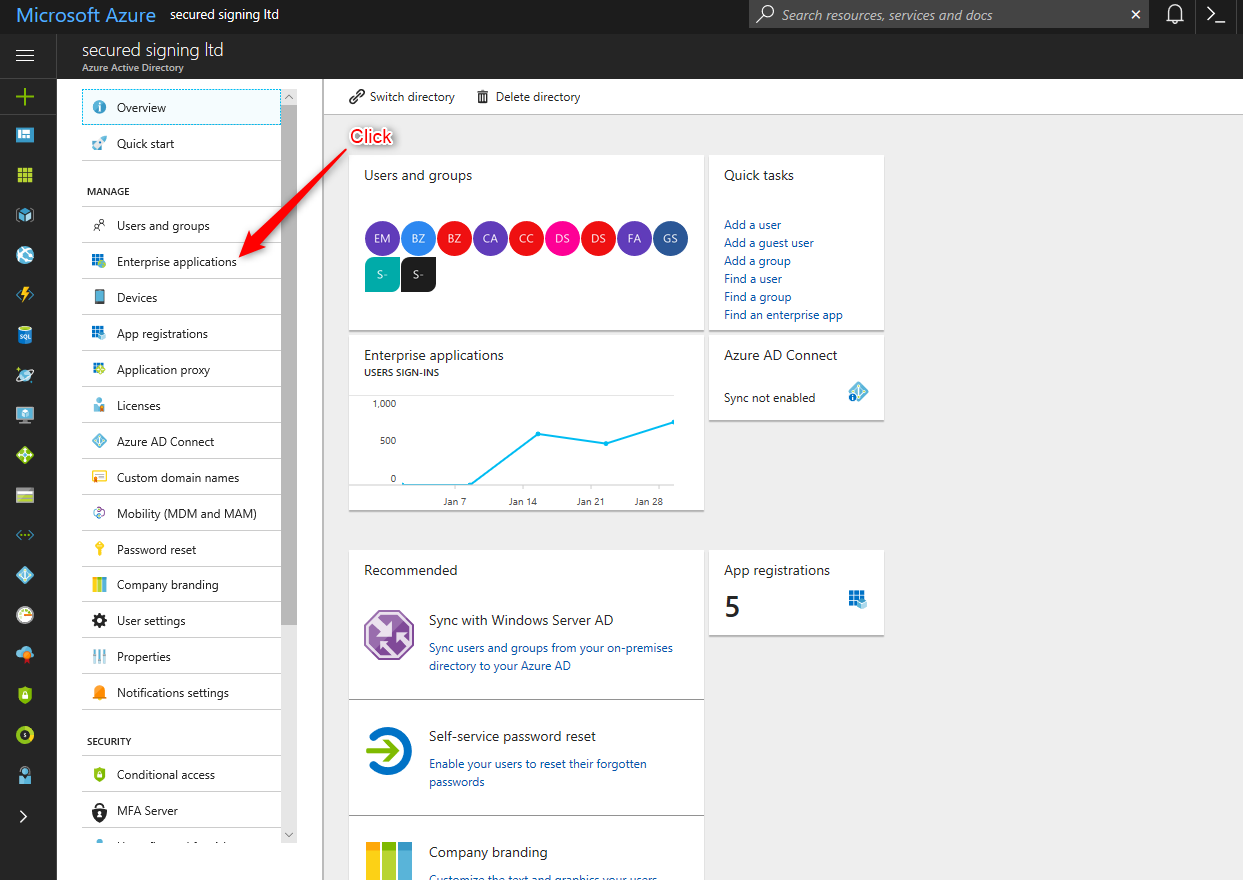Click Add a group link
Viewport: 1243px width, 880px height.
pyautogui.click(x=757, y=261)
